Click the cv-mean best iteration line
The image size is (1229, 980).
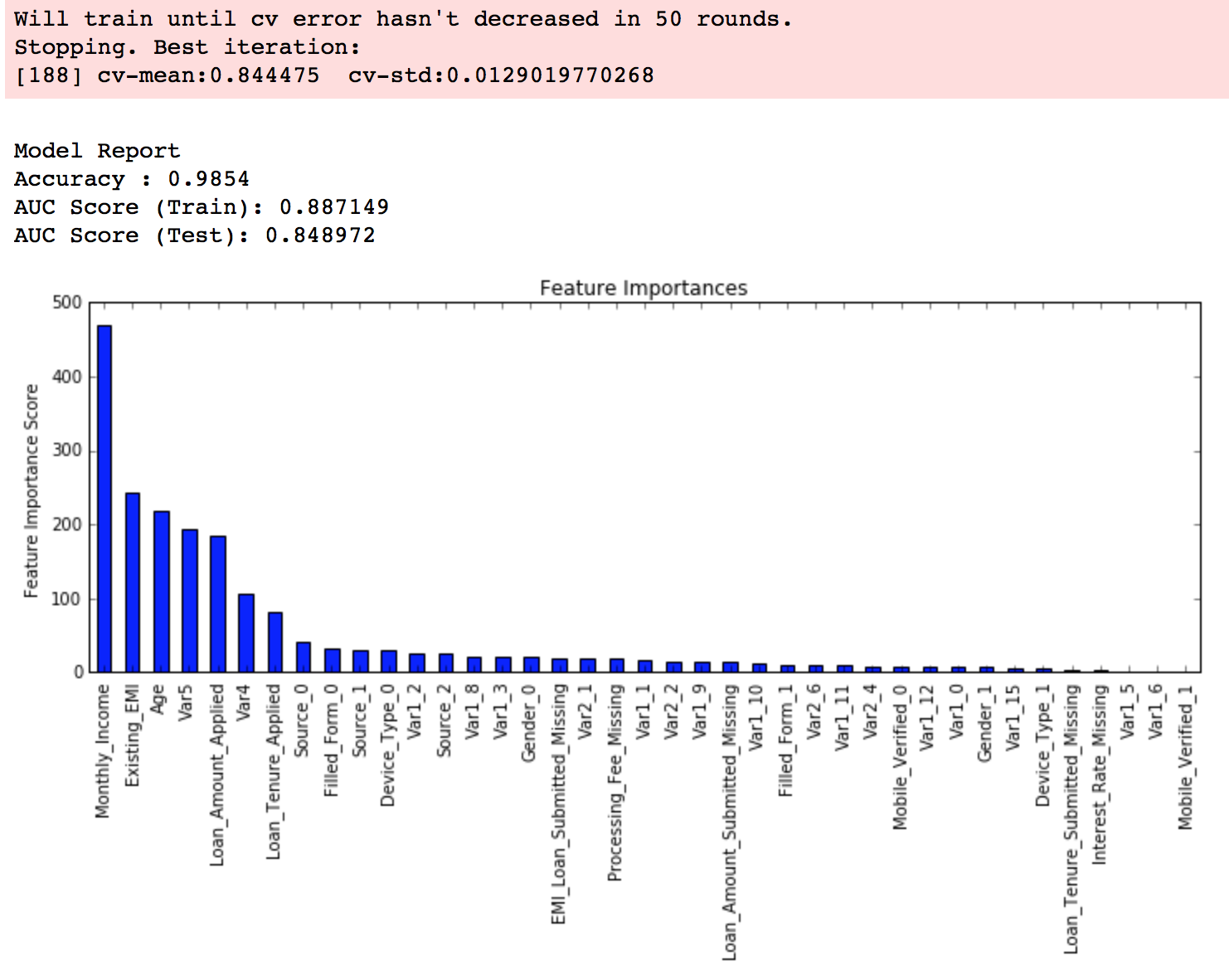tap(333, 75)
